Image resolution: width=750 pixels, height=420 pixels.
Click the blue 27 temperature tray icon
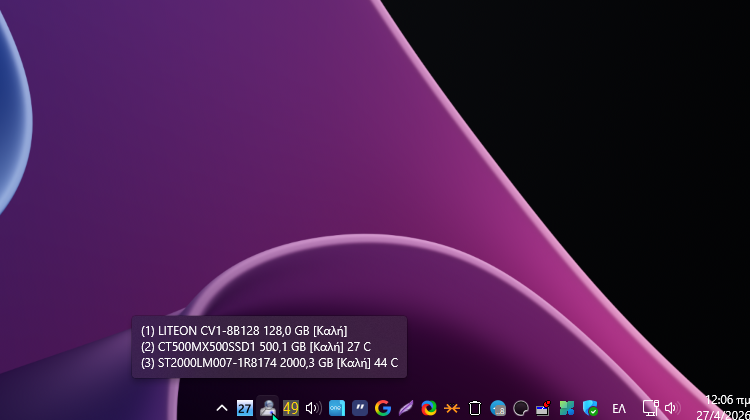click(245, 408)
